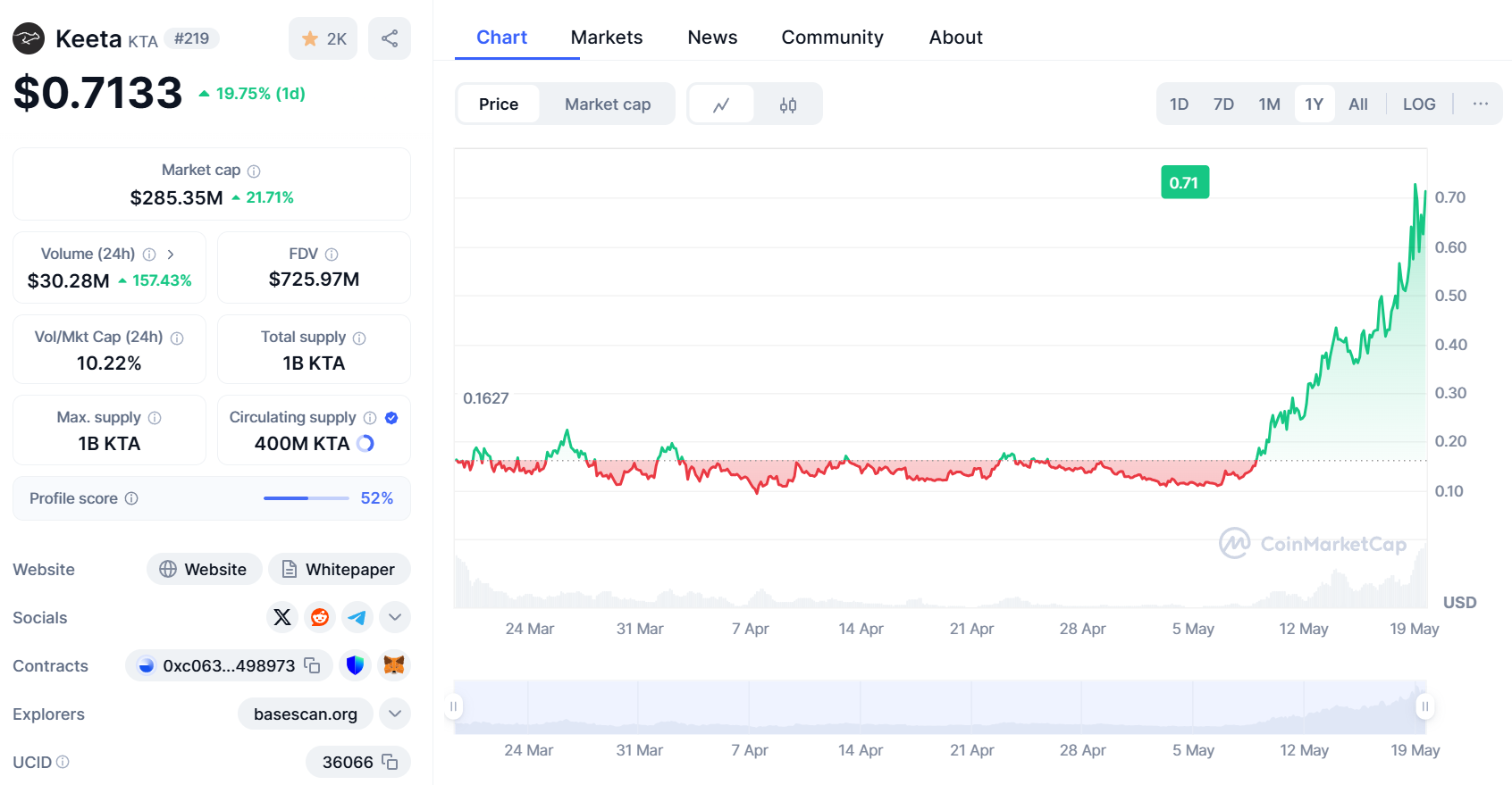Switch chart to candlestick view

coord(787,104)
